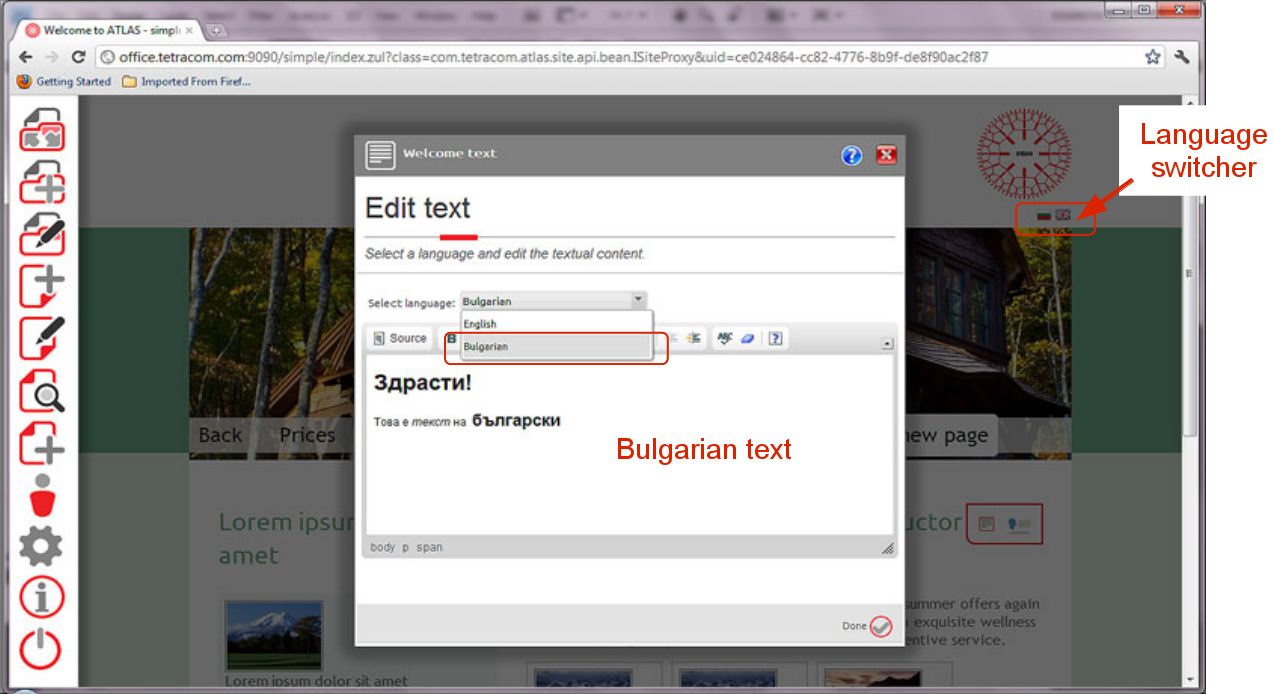Click the eraser remove format icon
This screenshot has height=694, width=1273.
(x=747, y=339)
